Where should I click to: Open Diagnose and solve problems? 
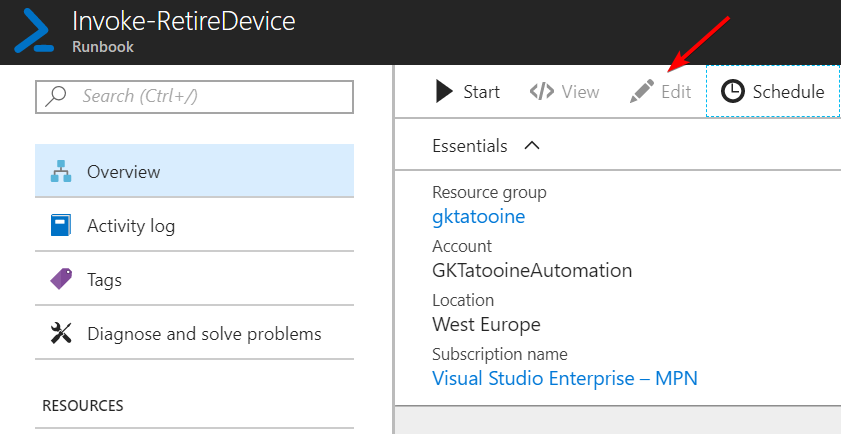pos(194,334)
